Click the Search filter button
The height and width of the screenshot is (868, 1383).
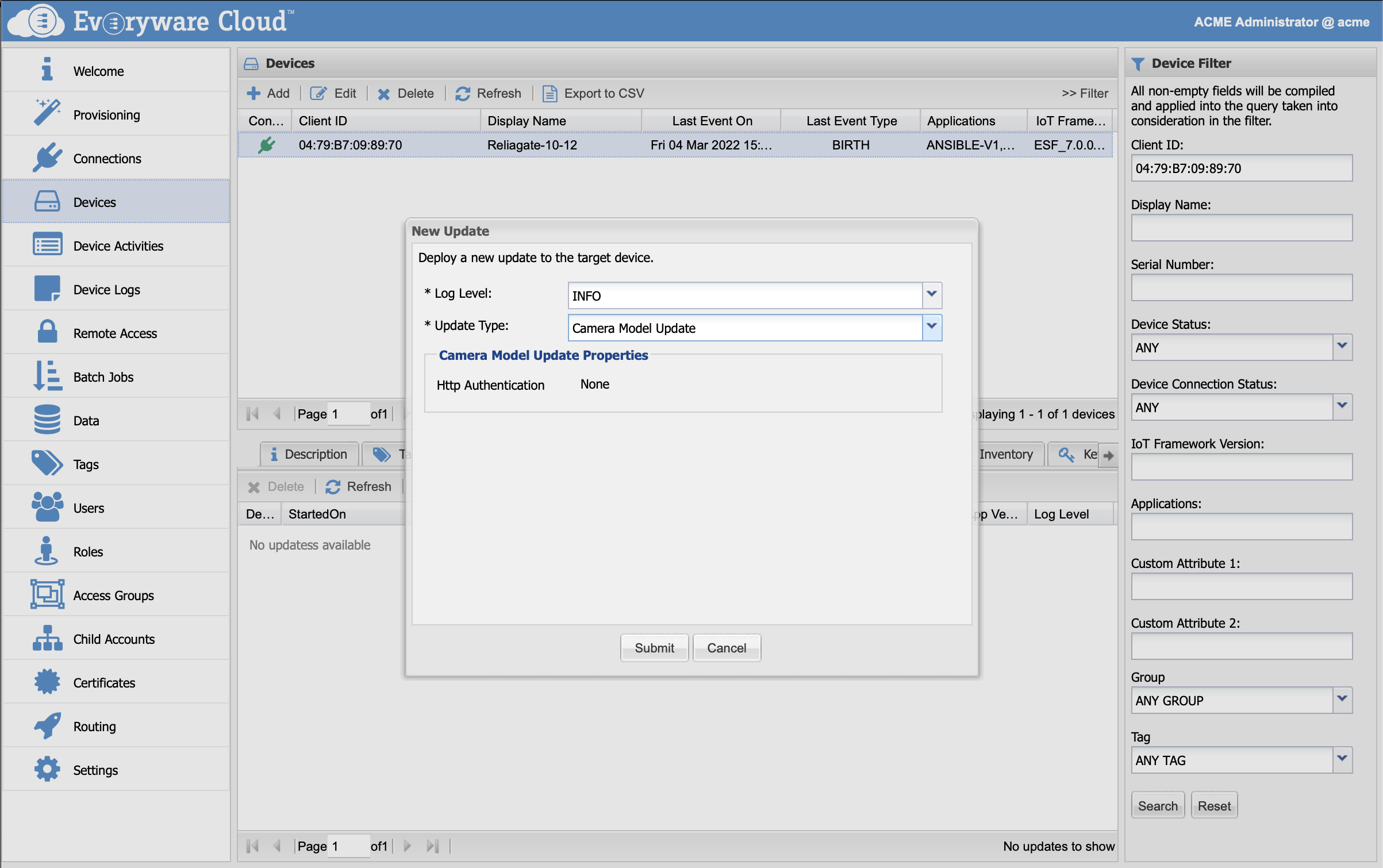coord(1157,805)
